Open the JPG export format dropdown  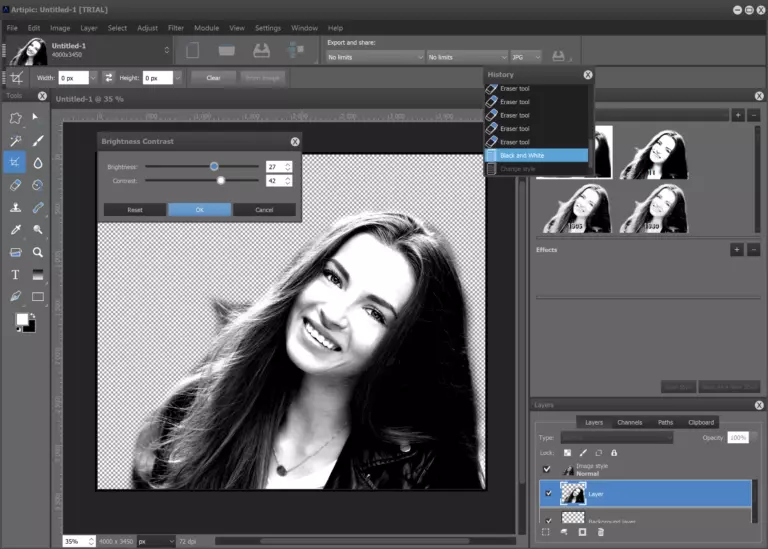point(526,57)
